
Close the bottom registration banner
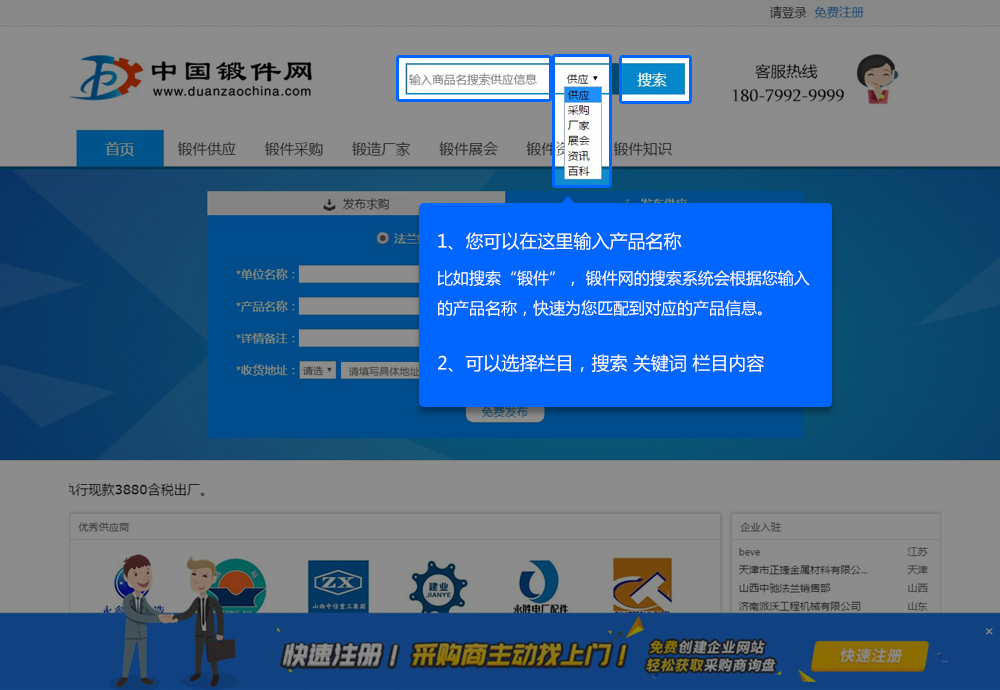point(989,631)
